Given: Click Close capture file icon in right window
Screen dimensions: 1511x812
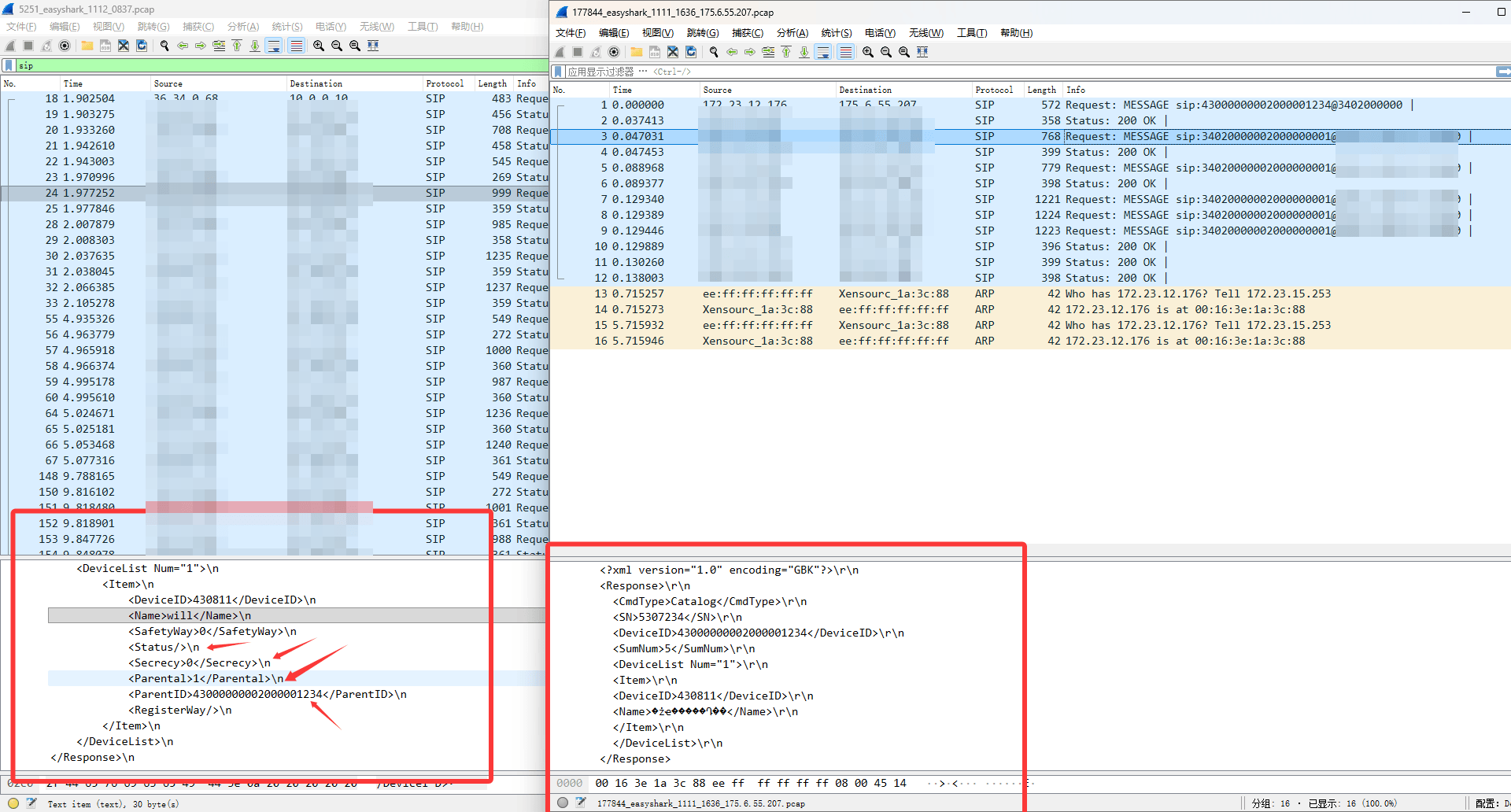Looking at the screenshot, I should [x=673, y=52].
